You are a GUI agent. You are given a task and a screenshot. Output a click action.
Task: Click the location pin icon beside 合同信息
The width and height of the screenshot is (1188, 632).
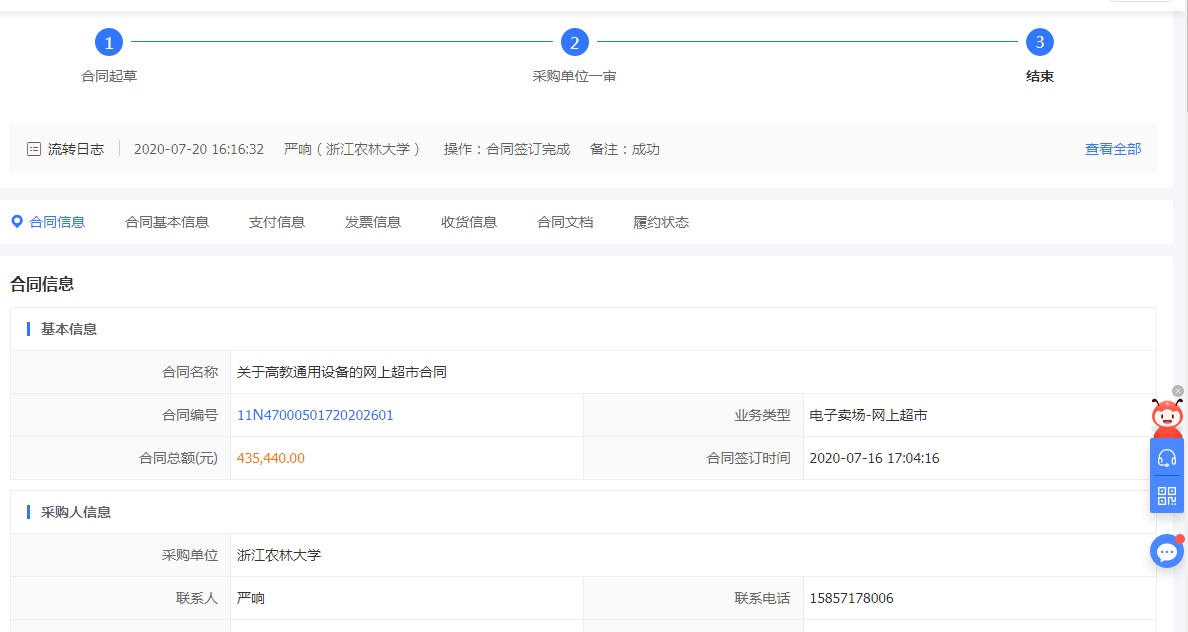click(17, 221)
